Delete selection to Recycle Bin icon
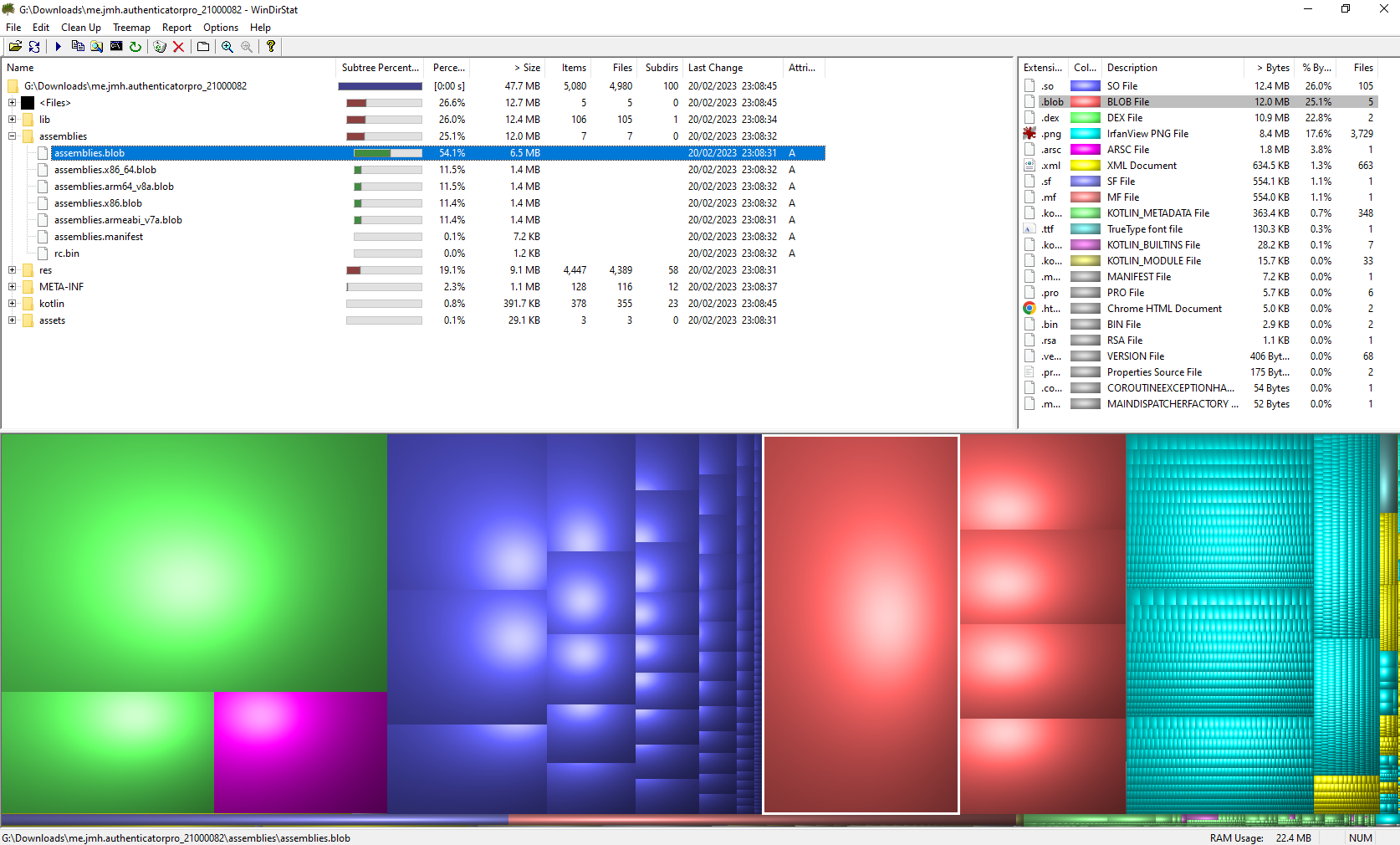 160,47
